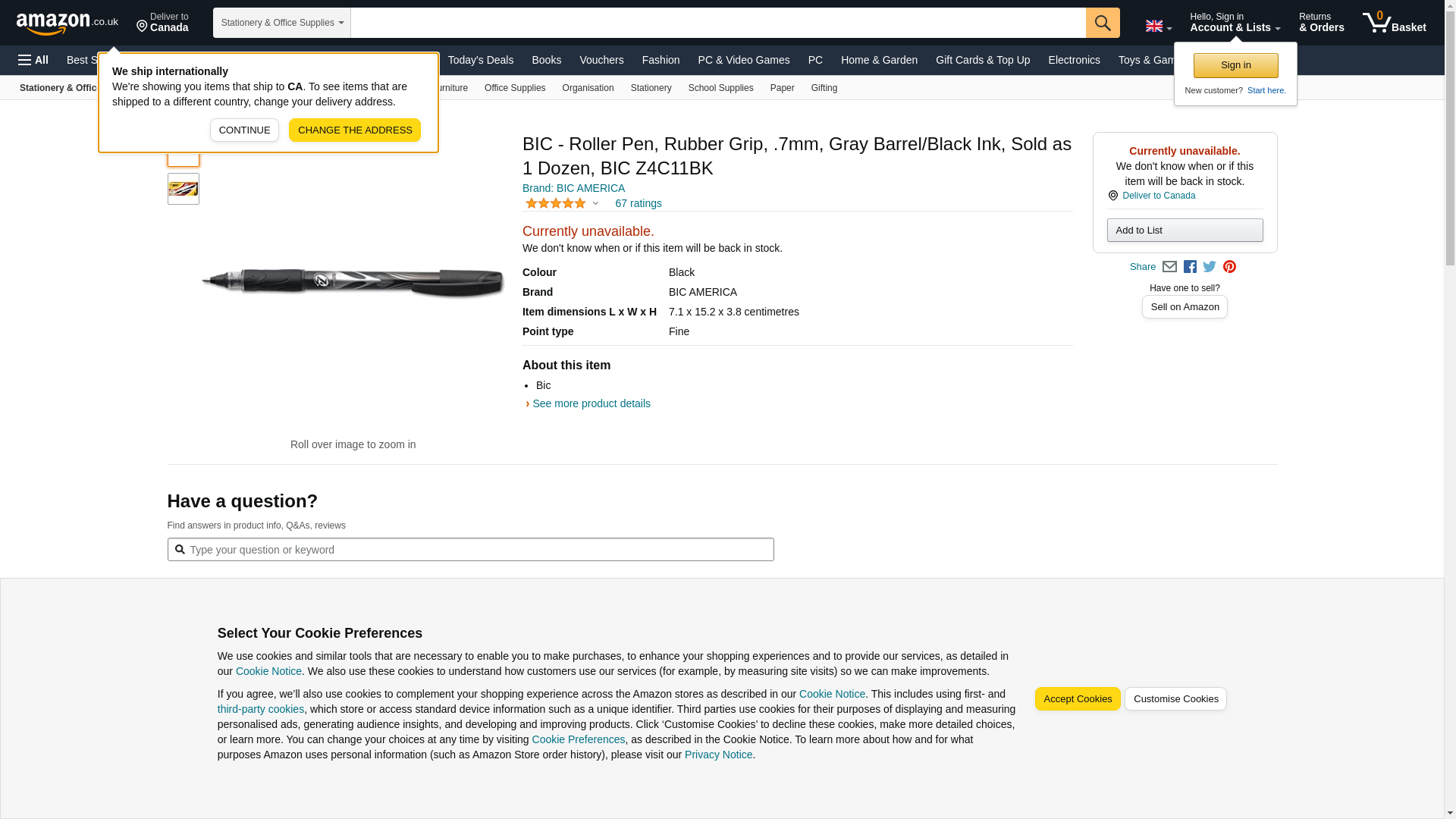Viewport: 1456px width, 819px height.
Task: Open the Today's Deals nav item
Action: (480, 60)
